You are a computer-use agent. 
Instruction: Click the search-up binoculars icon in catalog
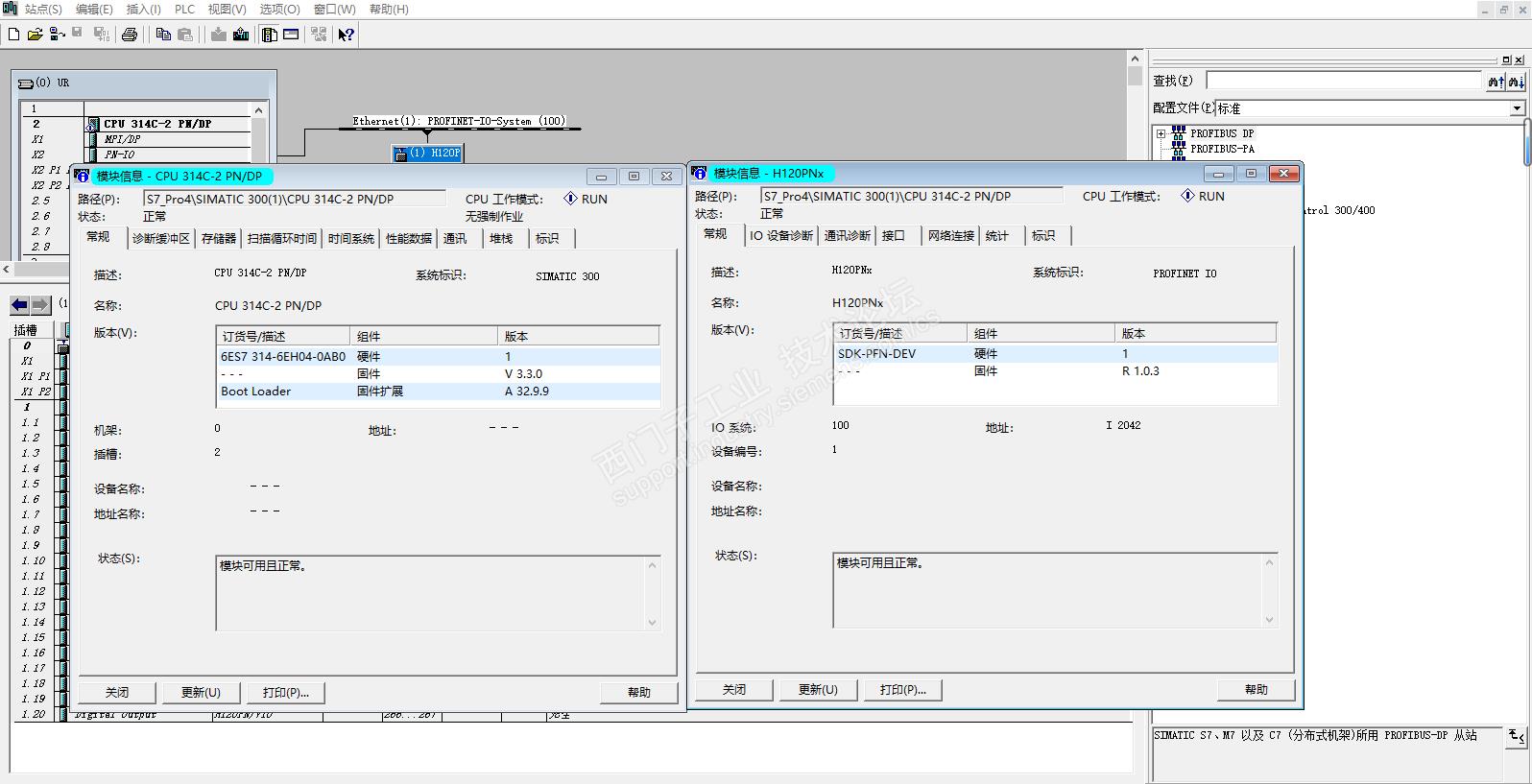(1496, 82)
